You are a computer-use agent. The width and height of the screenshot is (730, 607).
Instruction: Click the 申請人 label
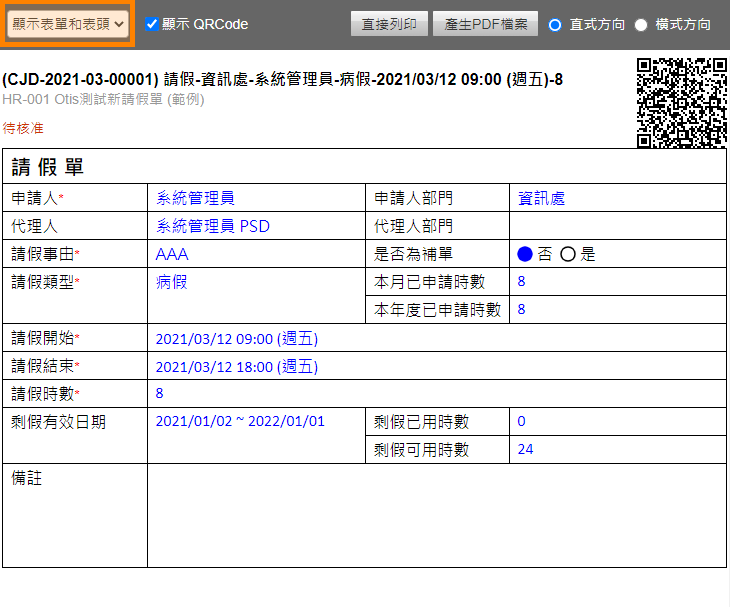35,198
